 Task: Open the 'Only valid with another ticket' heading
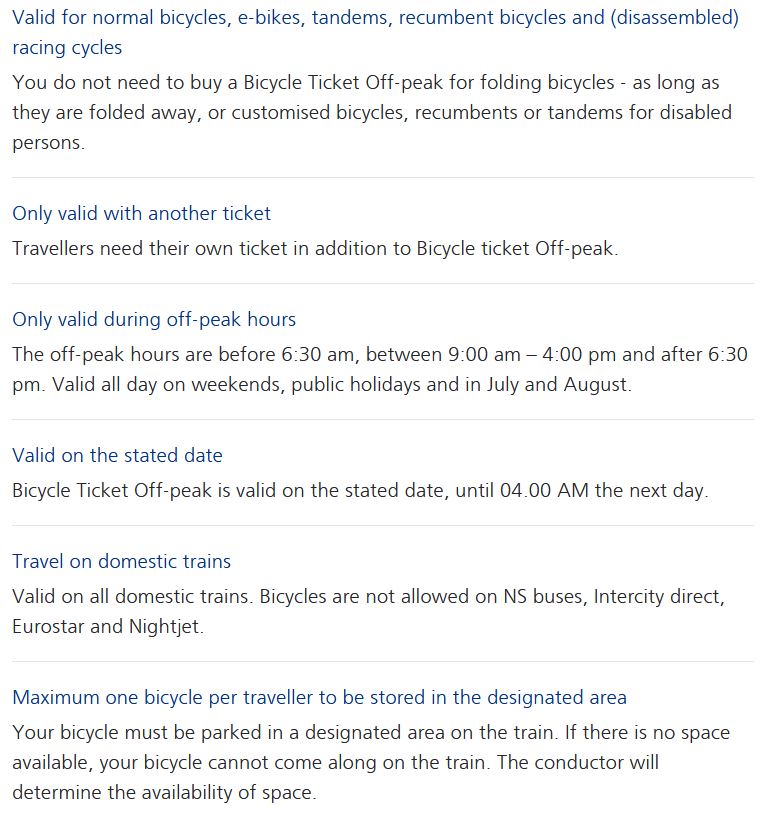[x=141, y=213]
